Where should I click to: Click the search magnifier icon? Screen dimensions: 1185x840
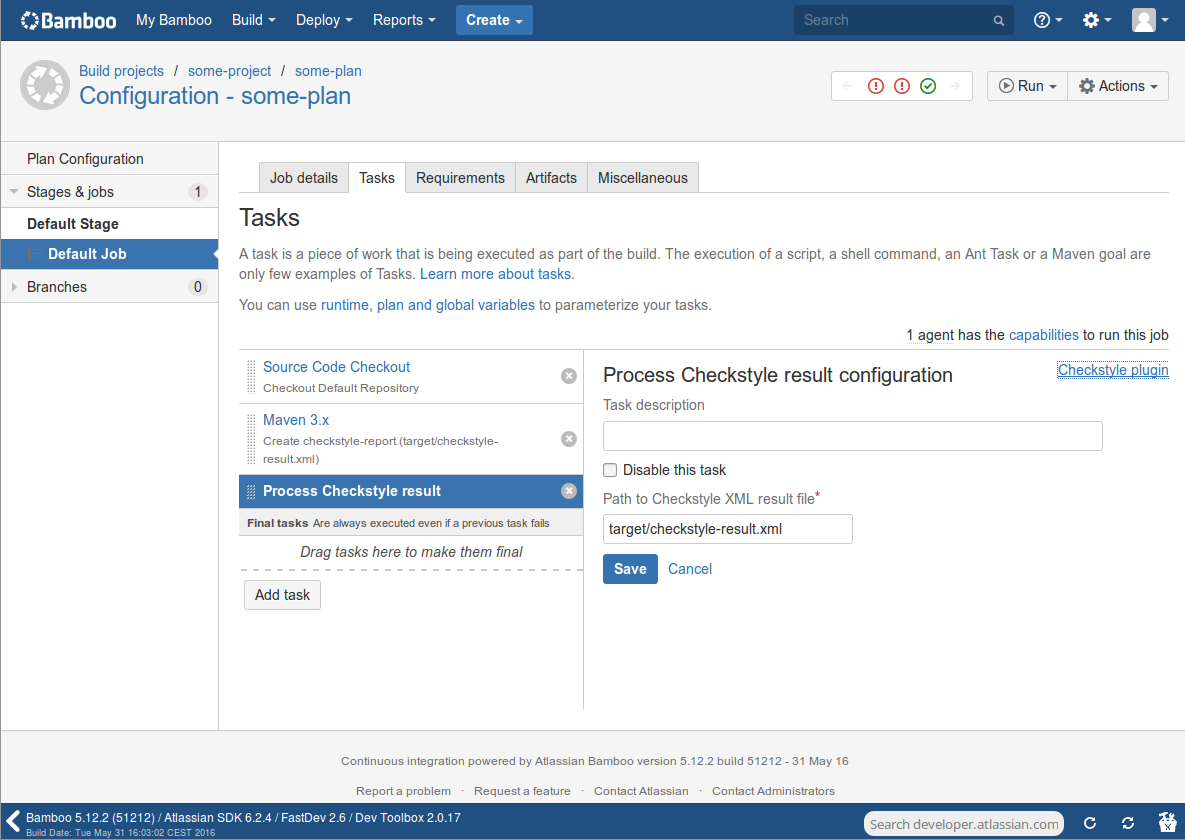[x=998, y=20]
